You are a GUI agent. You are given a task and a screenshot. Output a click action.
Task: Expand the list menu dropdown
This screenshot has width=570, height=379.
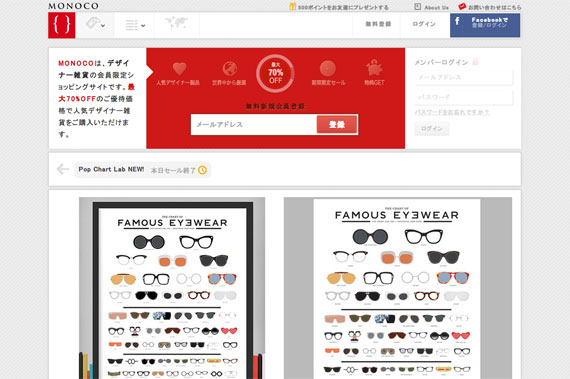pos(135,25)
